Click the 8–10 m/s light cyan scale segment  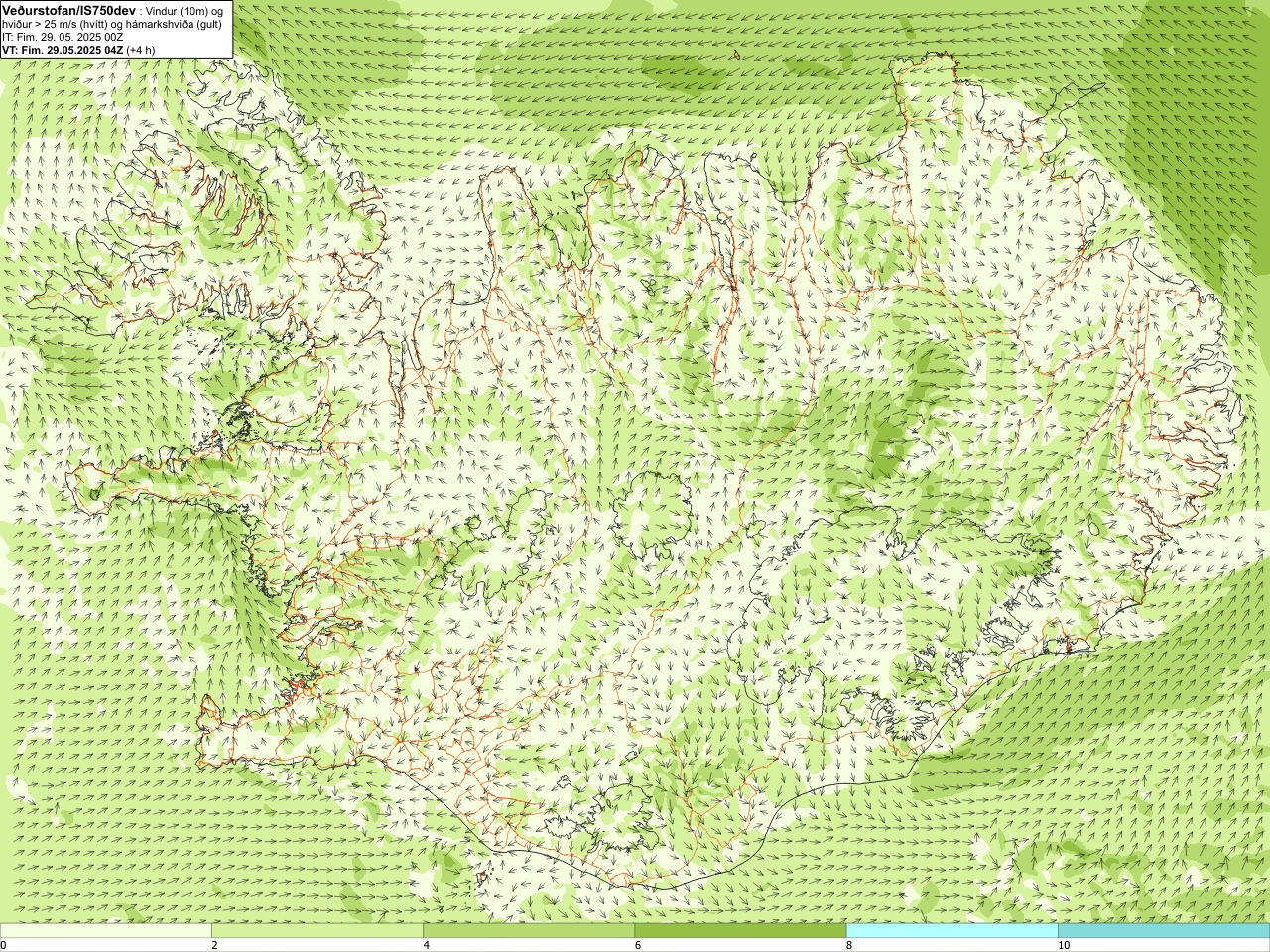coord(952,931)
